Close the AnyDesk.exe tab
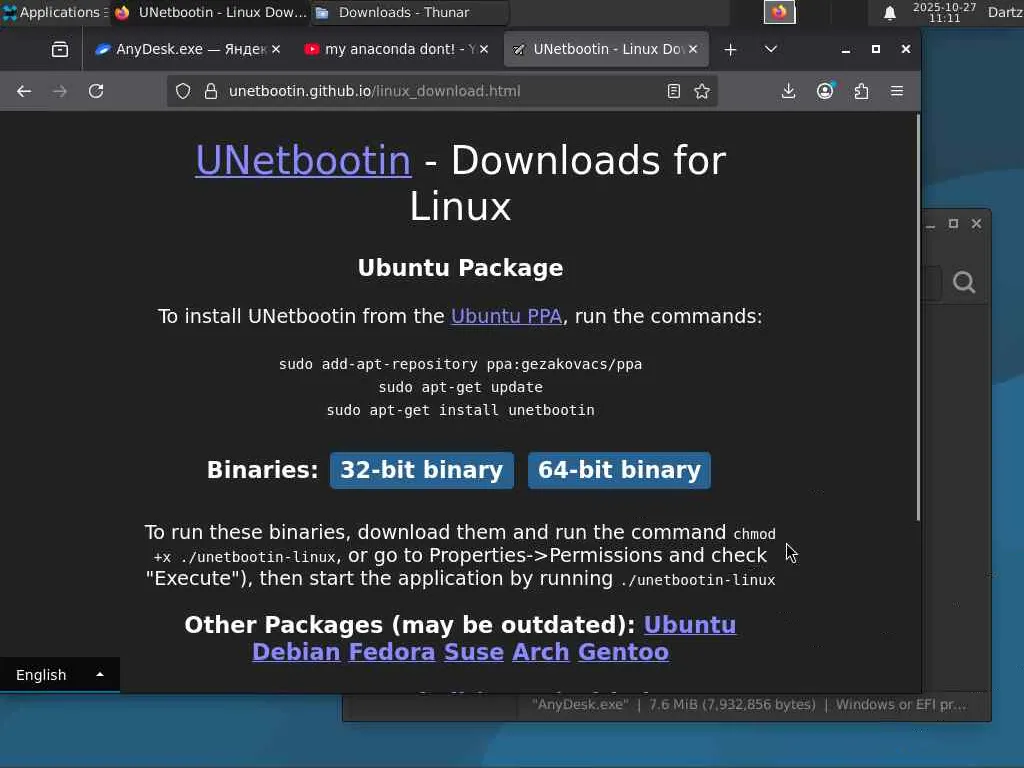The height and width of the screenshot is (768, 1024). [x=276, y=49]
